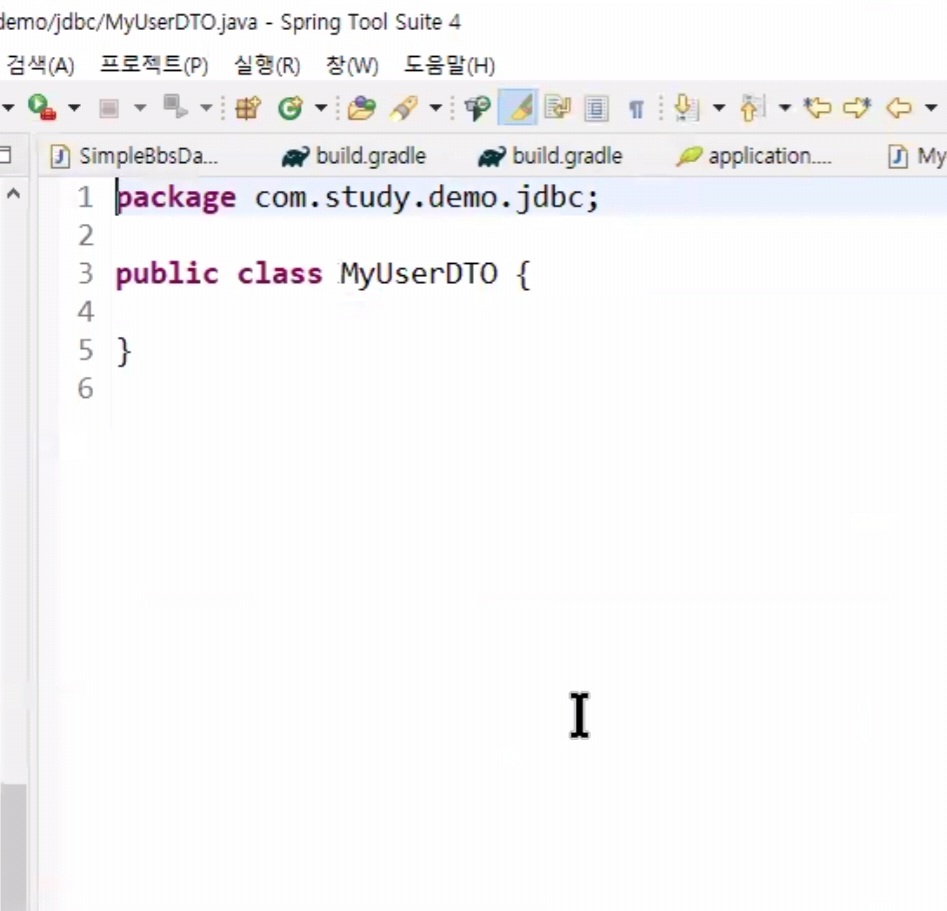Viewport: 947px width, 911px height.
Task: Click line number 6 in the gutter
Action: [x=86, y=388]
